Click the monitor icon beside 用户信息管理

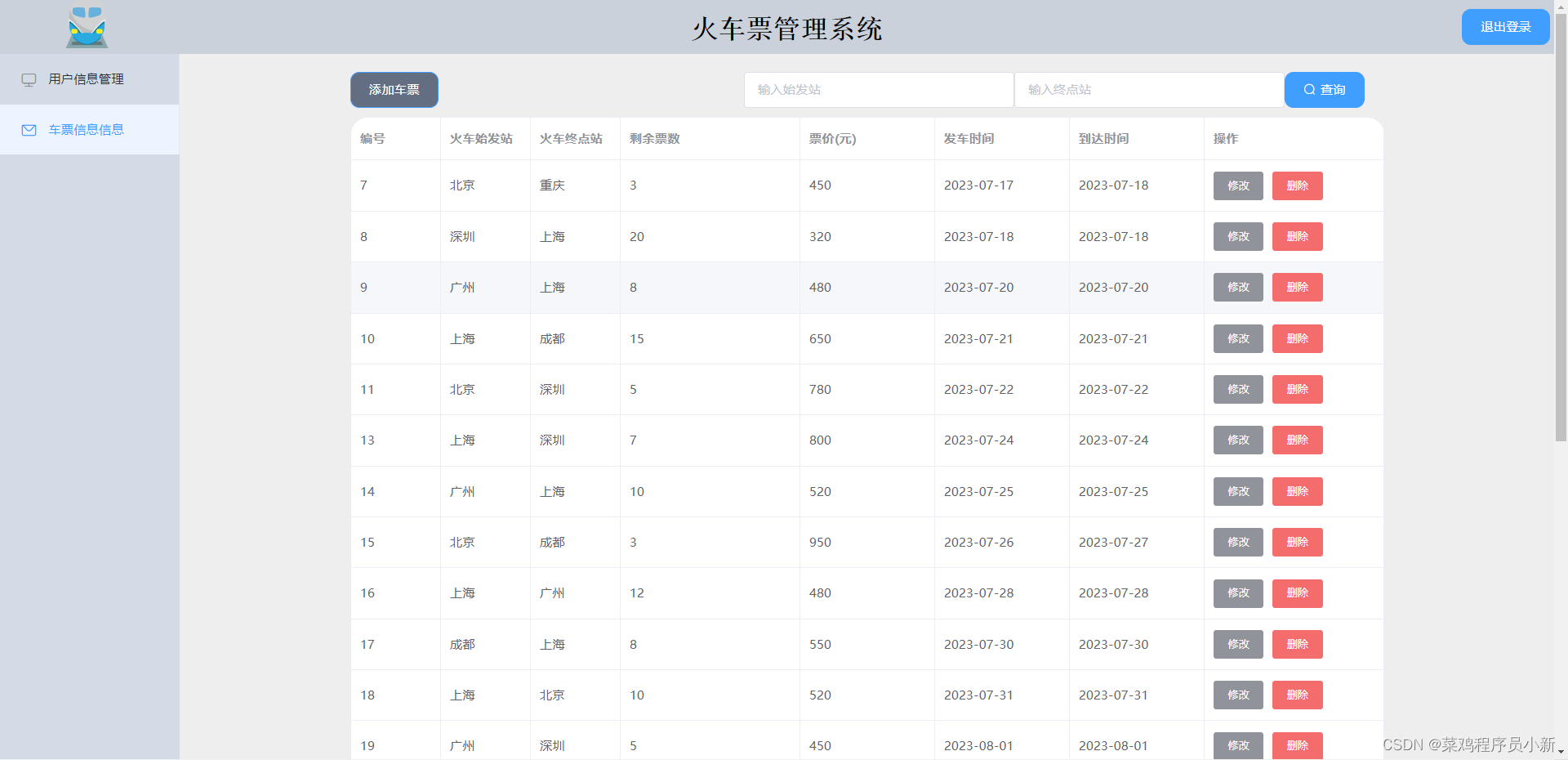[29, 79]
